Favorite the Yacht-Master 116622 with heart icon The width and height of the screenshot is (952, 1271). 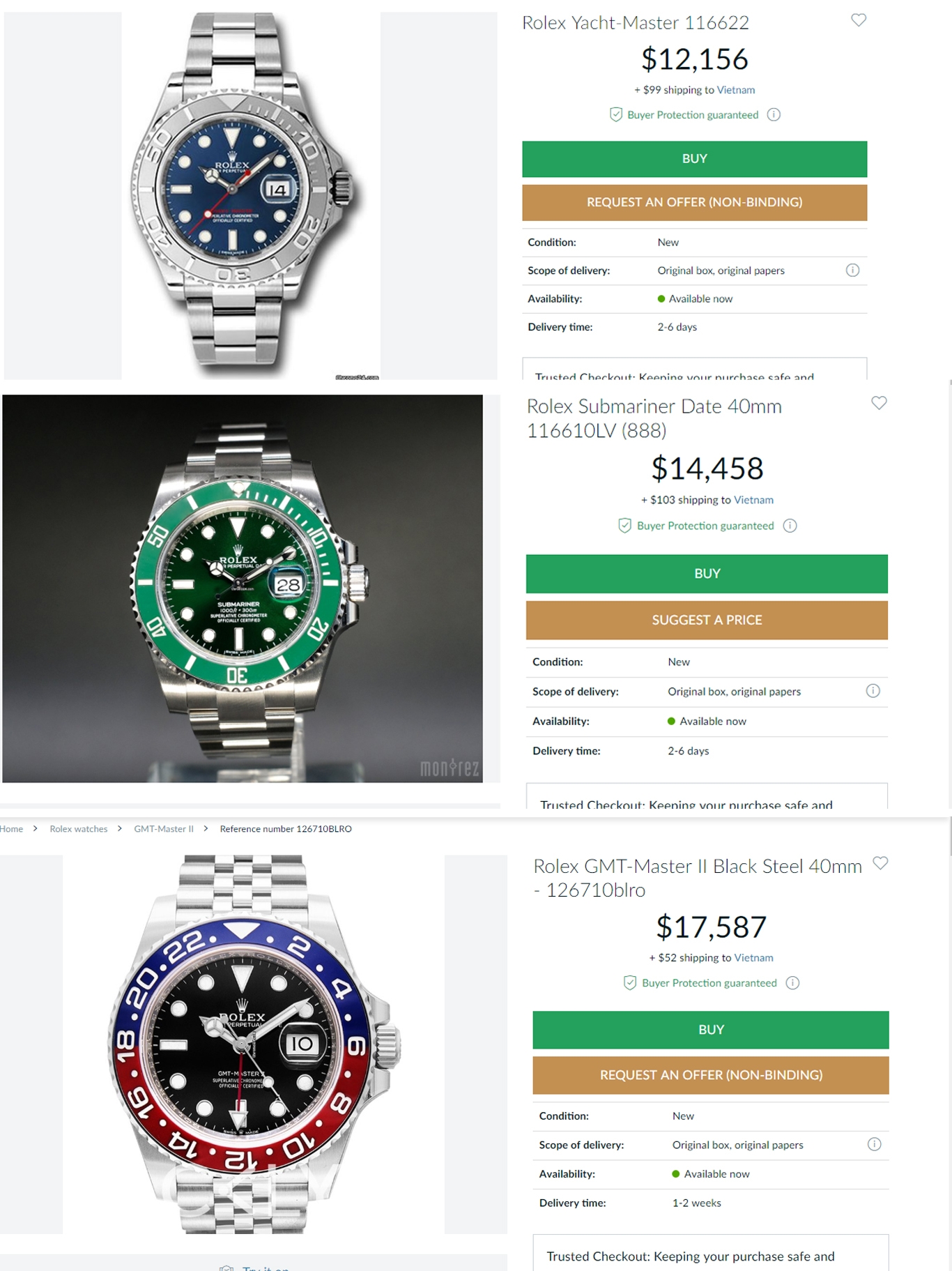pos(859,20)
